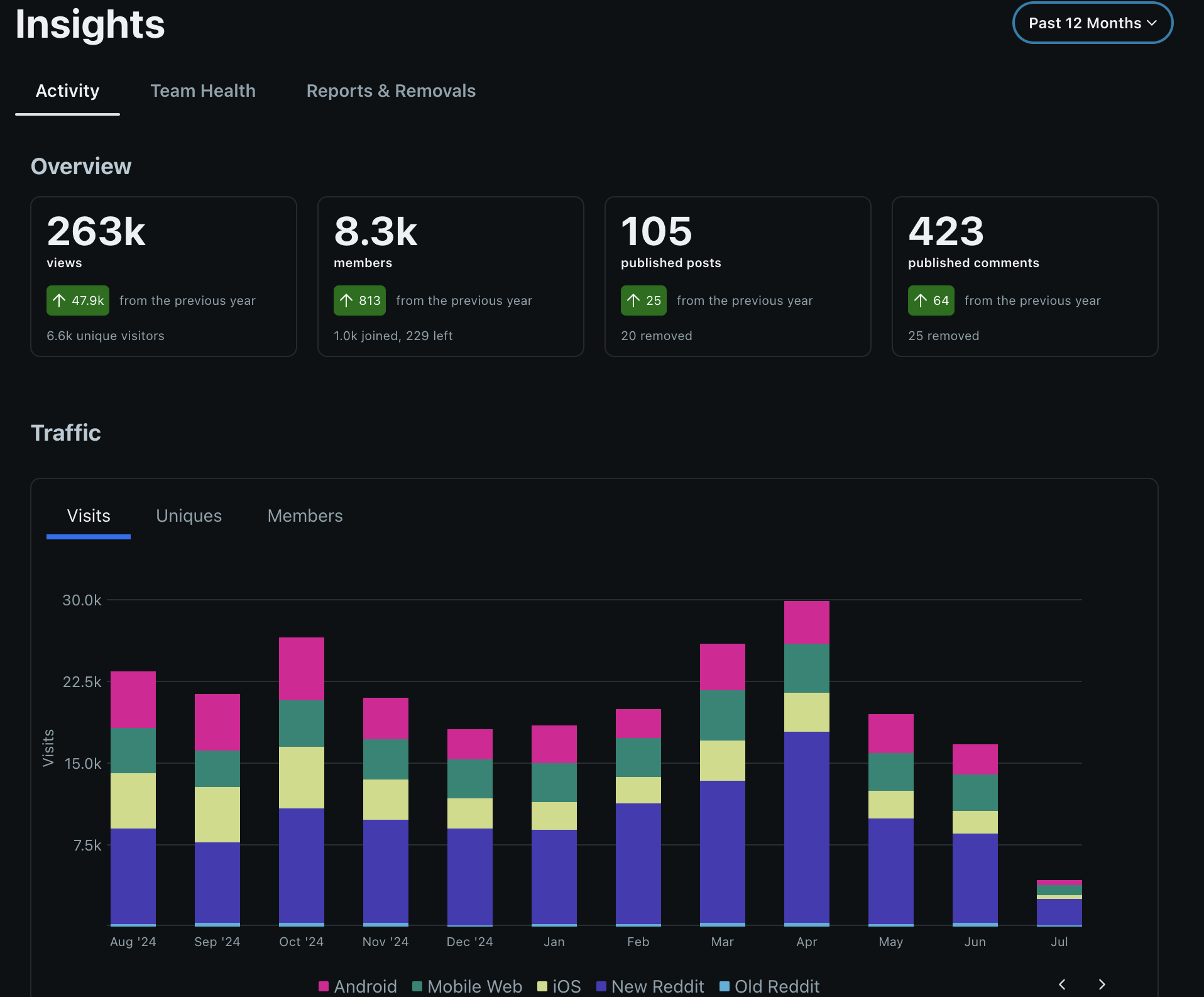Show the Uniques traffic chart
The height and width of the screenshot is (997, 1204).
click(189, 516)
